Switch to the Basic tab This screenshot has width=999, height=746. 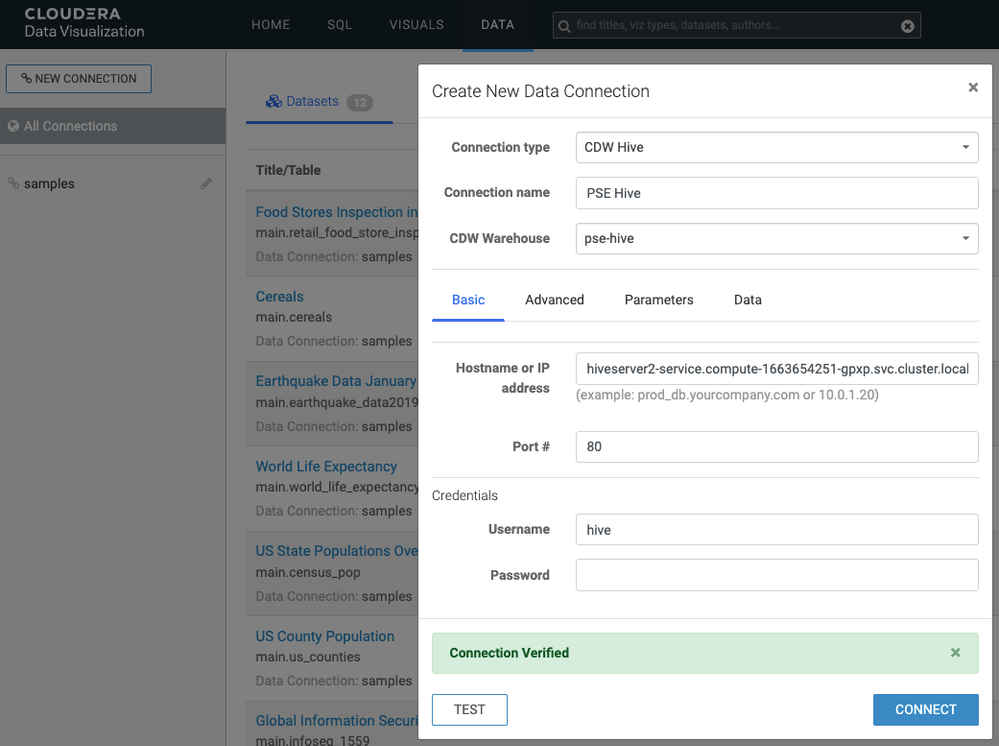click(468, 299)
